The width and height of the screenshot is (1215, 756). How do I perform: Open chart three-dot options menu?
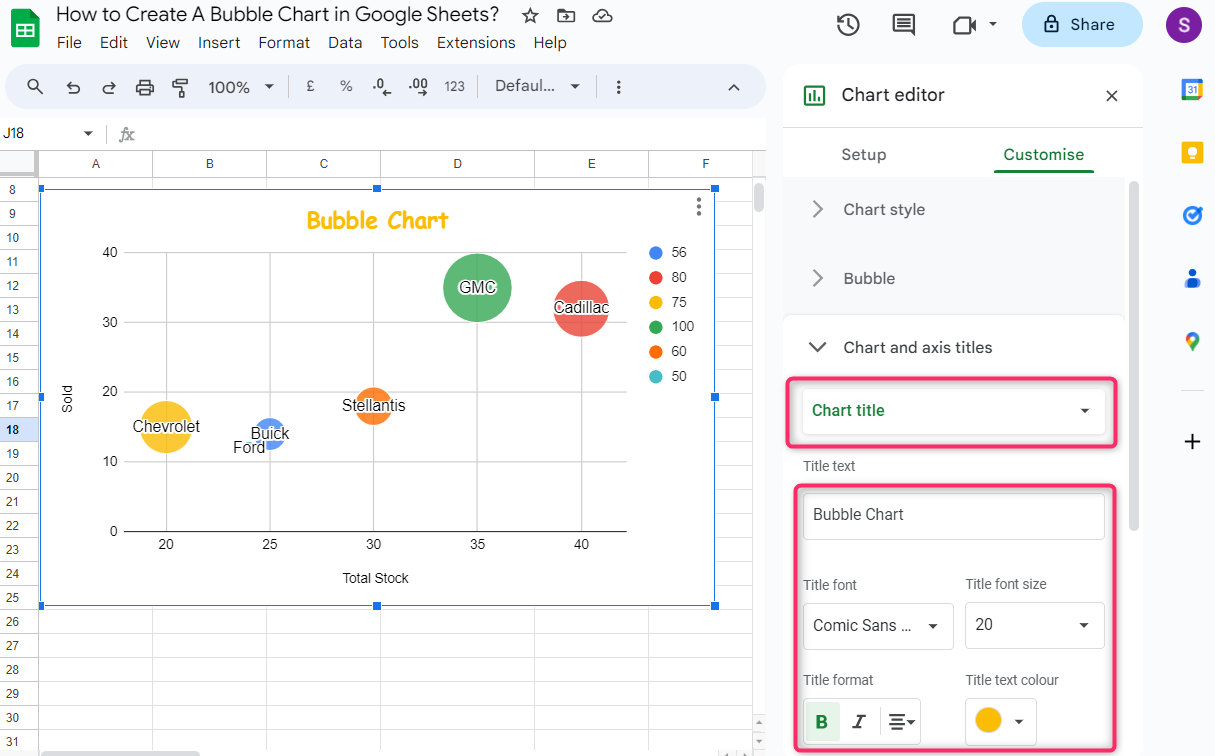point(698,207)
